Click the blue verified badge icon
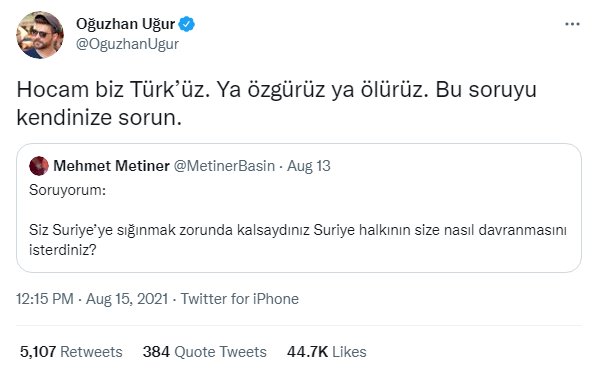This screenshot has width=598, height=377. 187,24
